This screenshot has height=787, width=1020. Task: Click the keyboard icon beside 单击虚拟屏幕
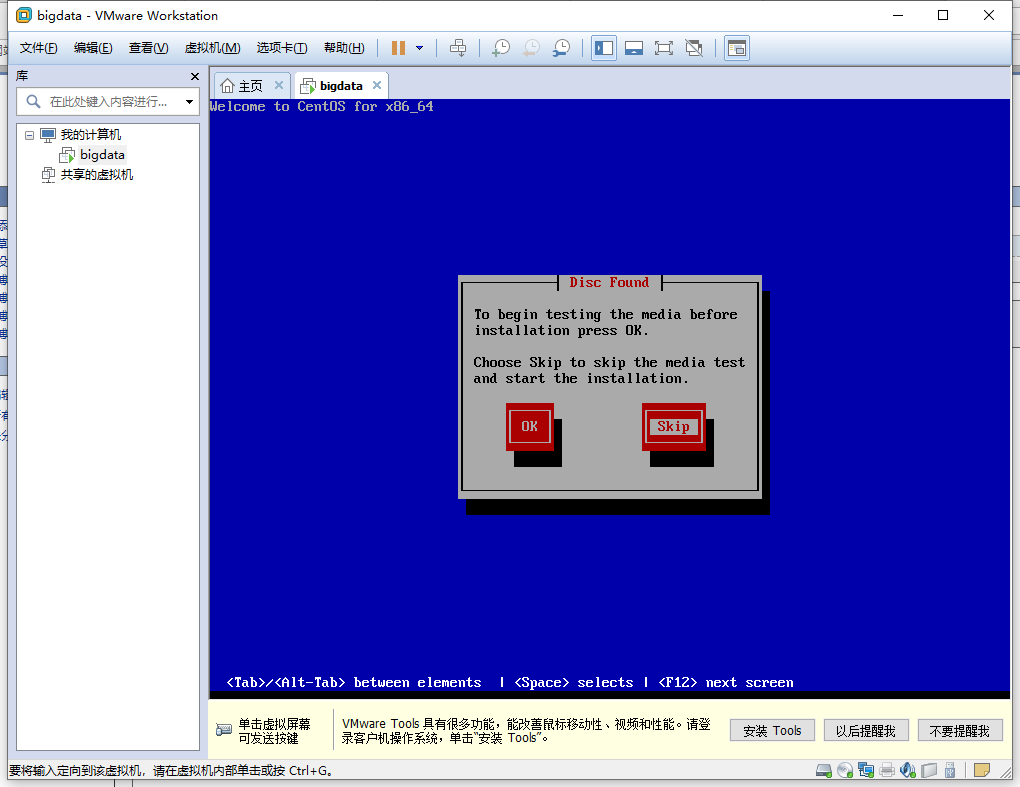coord(224,730)
